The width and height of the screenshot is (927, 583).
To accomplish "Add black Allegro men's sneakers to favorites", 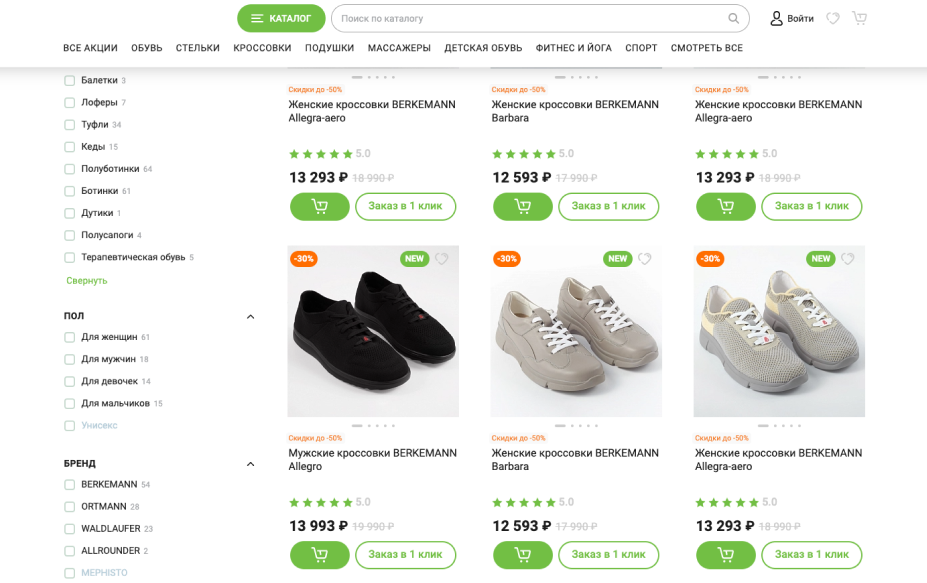I will point(442,258).
